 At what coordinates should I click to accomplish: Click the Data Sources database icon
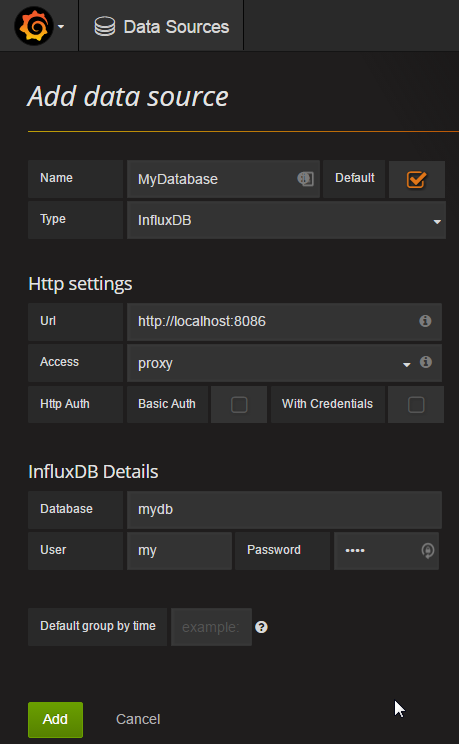(104, 27)
